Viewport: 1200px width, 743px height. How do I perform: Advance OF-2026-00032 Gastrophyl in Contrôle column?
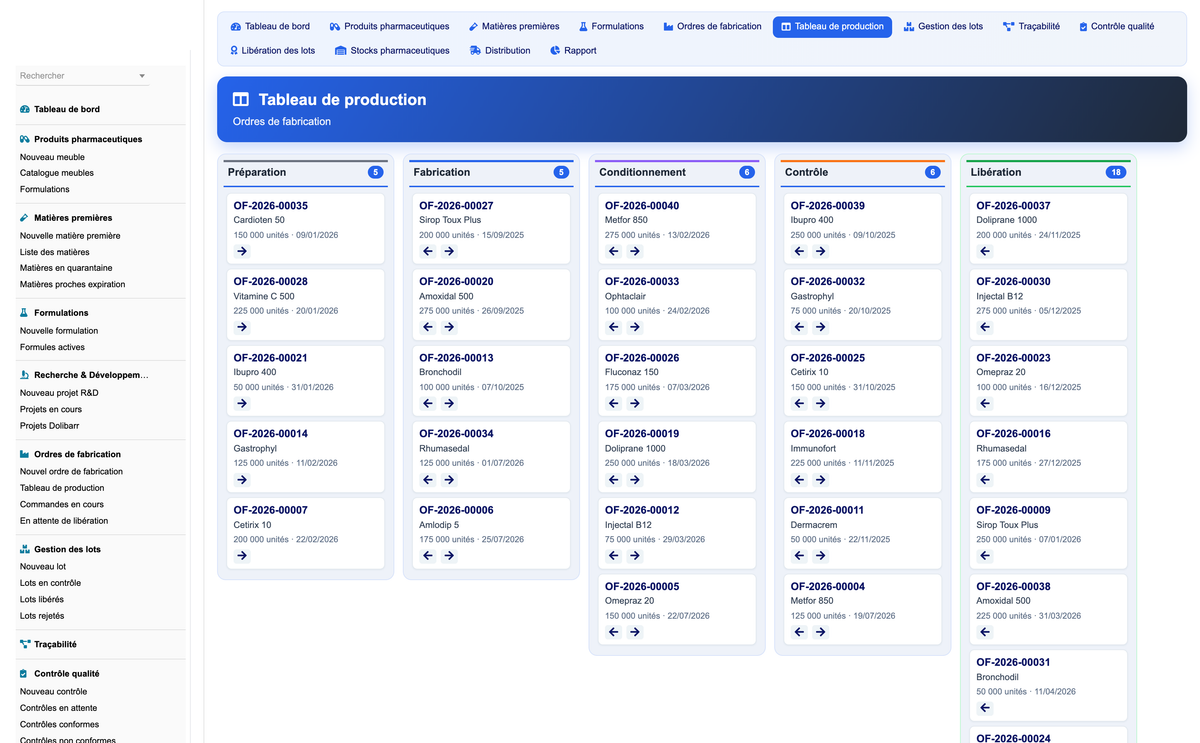[x=820, y=327]
